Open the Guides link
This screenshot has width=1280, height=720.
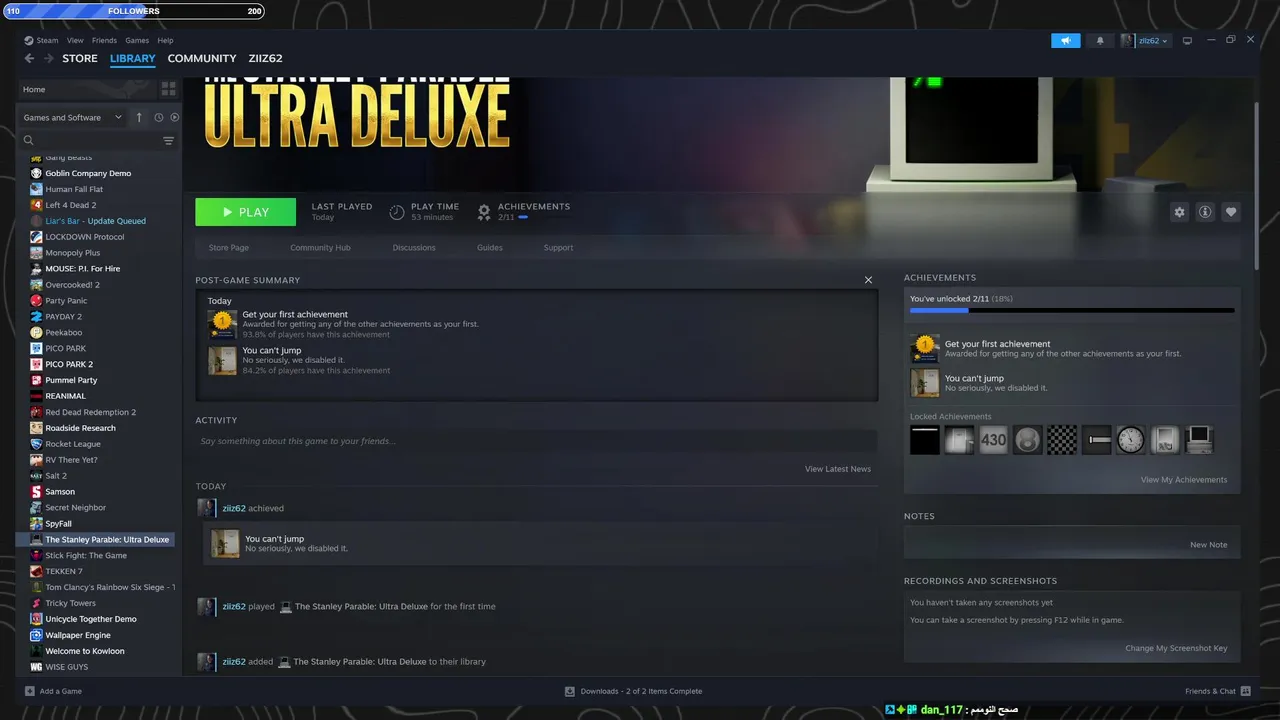coord(490,248)
